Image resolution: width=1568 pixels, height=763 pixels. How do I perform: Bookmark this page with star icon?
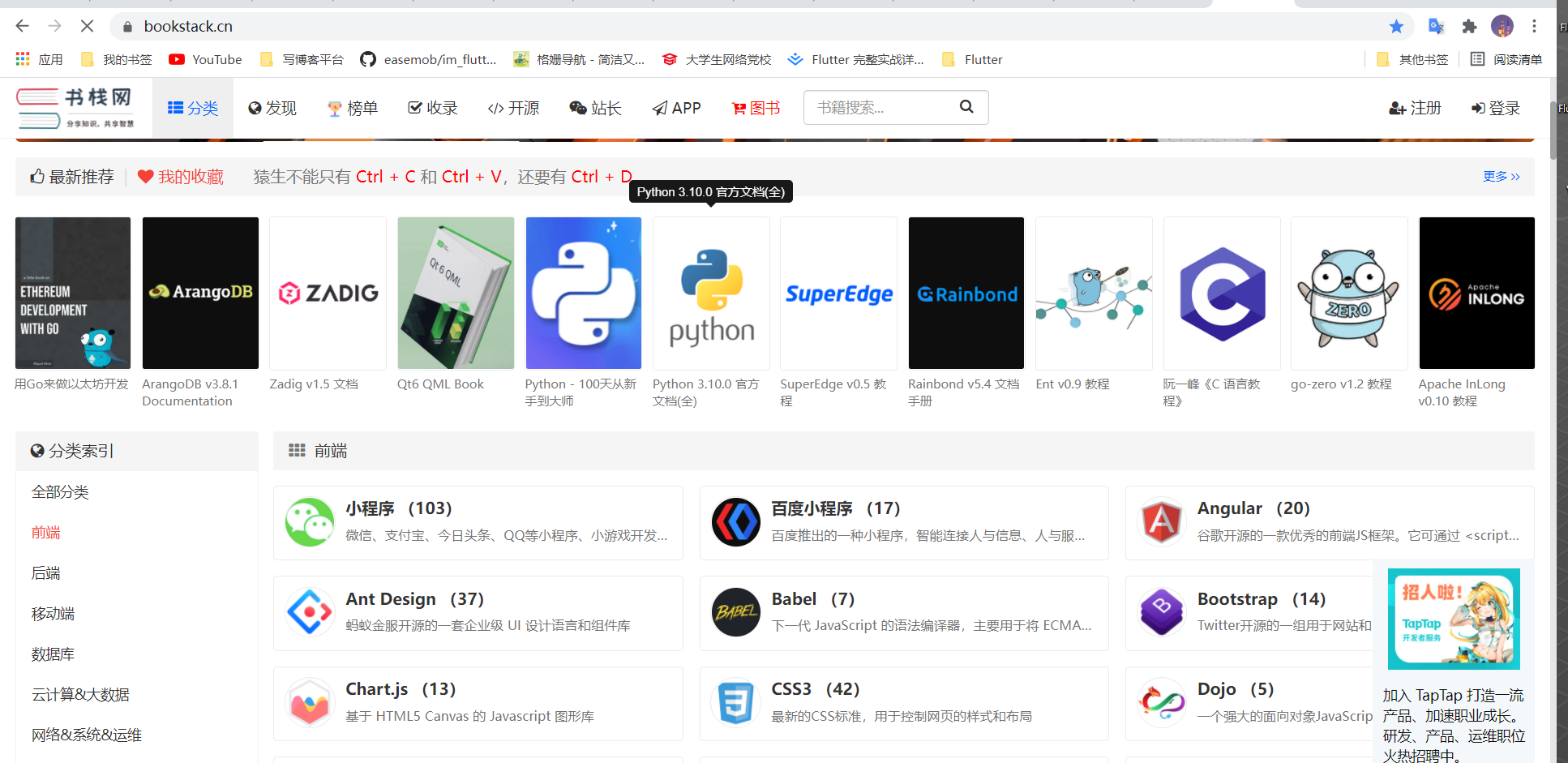click(1396, 27)
